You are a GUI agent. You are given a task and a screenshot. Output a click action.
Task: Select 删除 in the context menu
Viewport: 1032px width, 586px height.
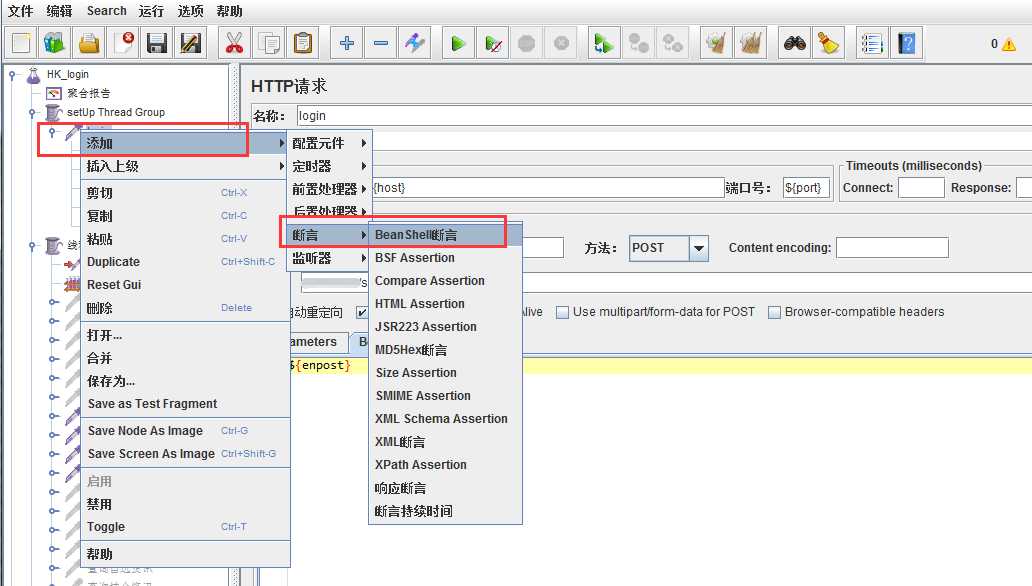point(186,307)
